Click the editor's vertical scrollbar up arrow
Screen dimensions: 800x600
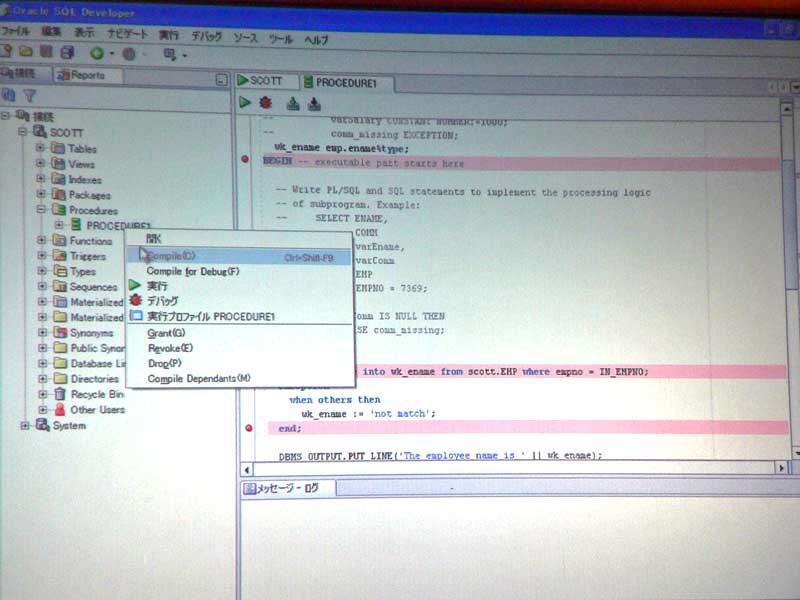[x=786, y=108]
